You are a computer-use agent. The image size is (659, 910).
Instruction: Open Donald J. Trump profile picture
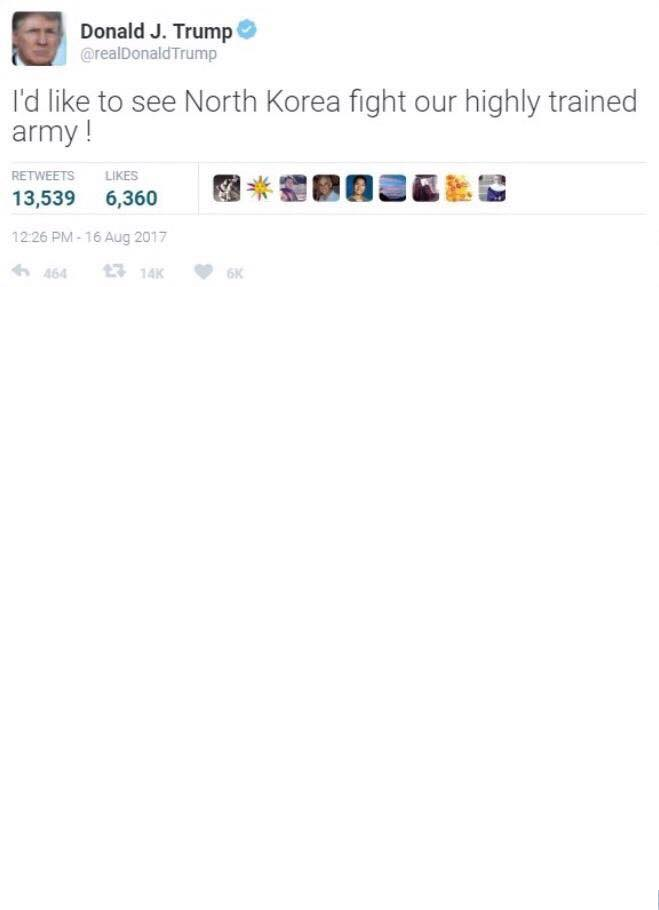coord(39,38)
